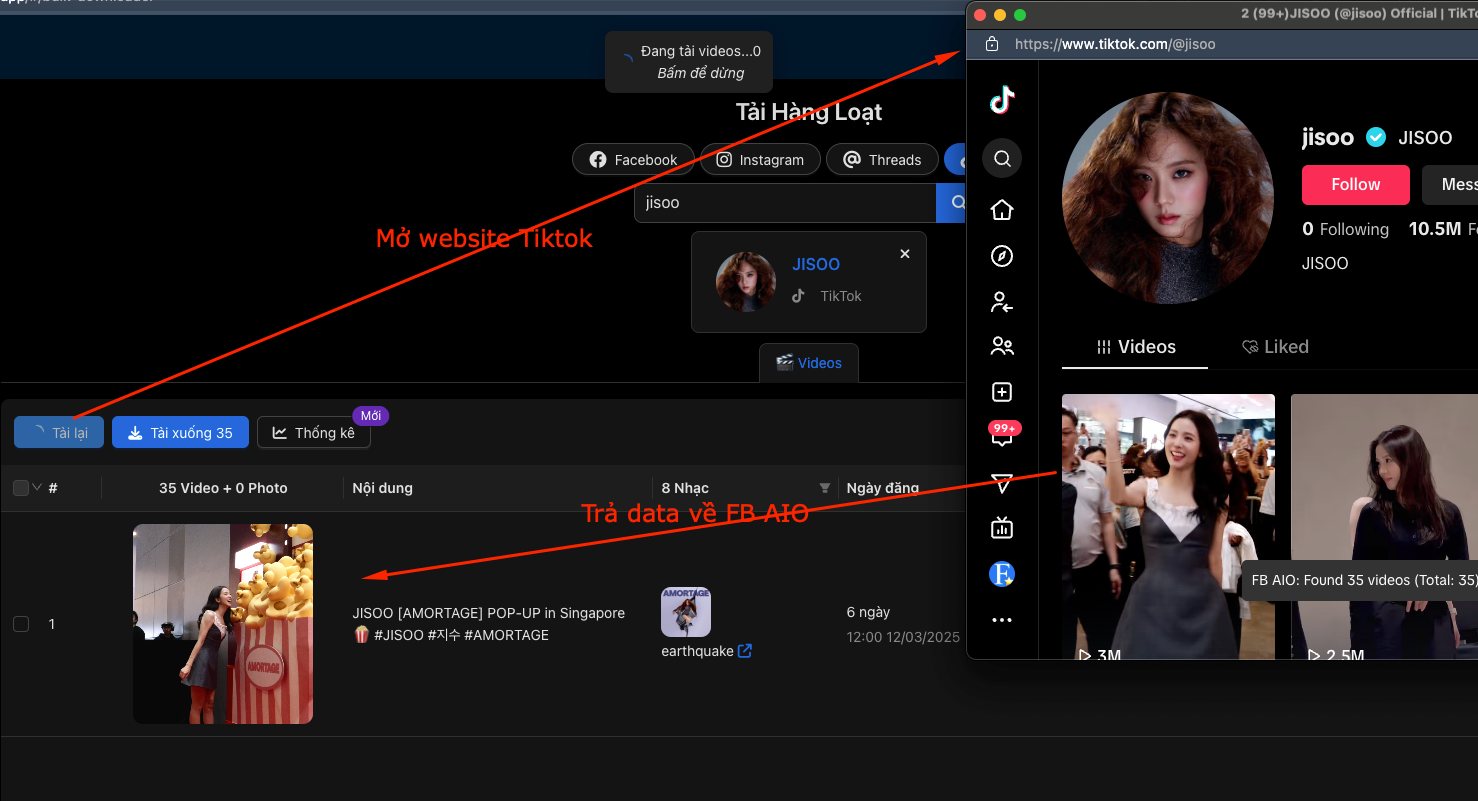Open earthquake music external link icon
Image resolution: width=1478 pixels, height=801 pixels.
[x=745, y=651]
